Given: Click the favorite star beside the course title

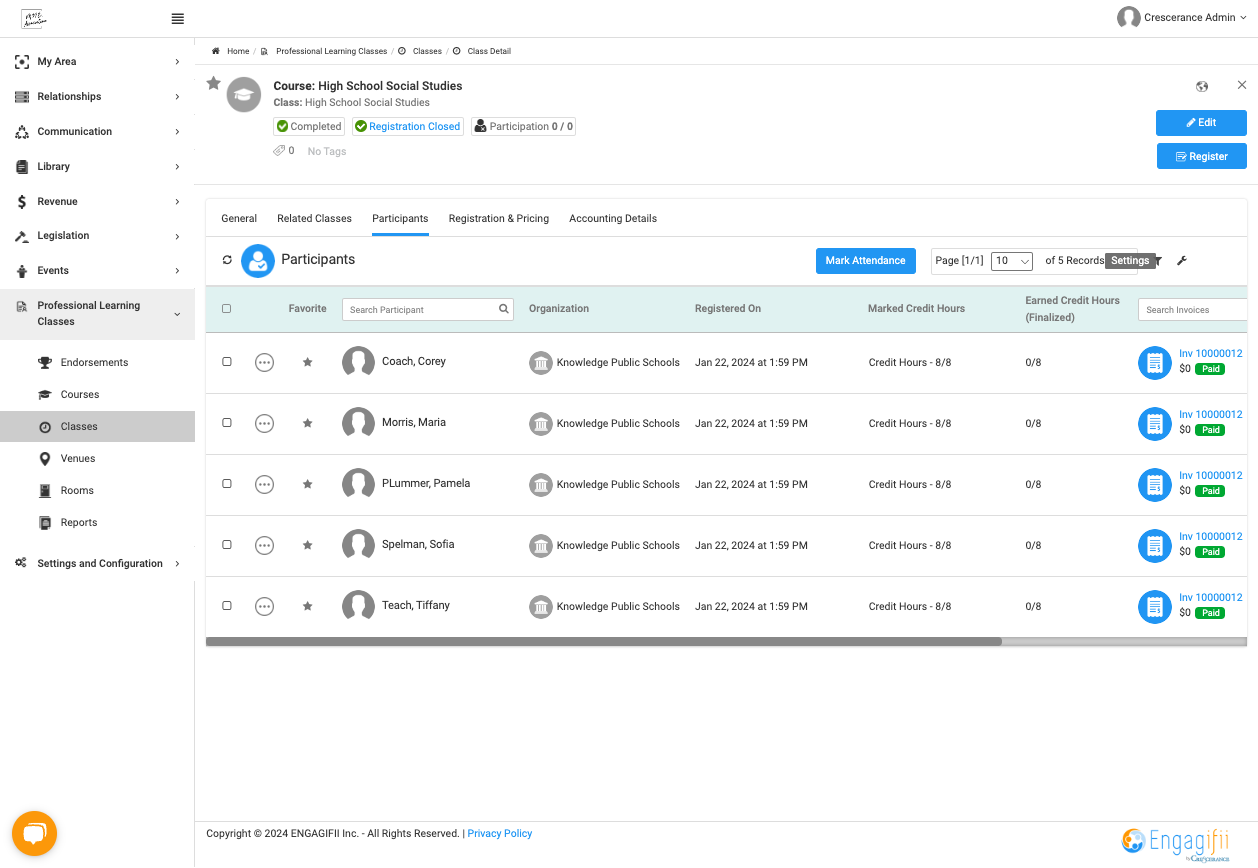Looking at the screenshot, I should [x=213, y=84].
